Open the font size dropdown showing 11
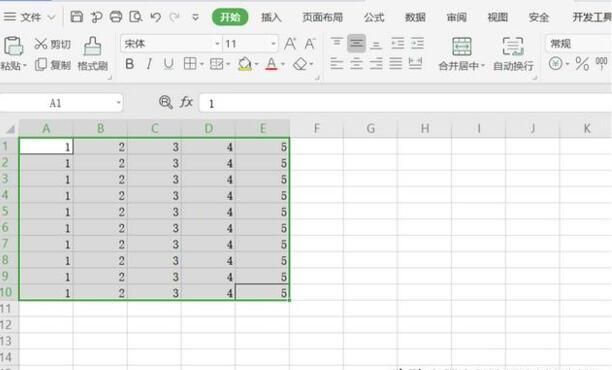This screenshot has height=370, width=612. pyautogui.click(x=274, y=44)
